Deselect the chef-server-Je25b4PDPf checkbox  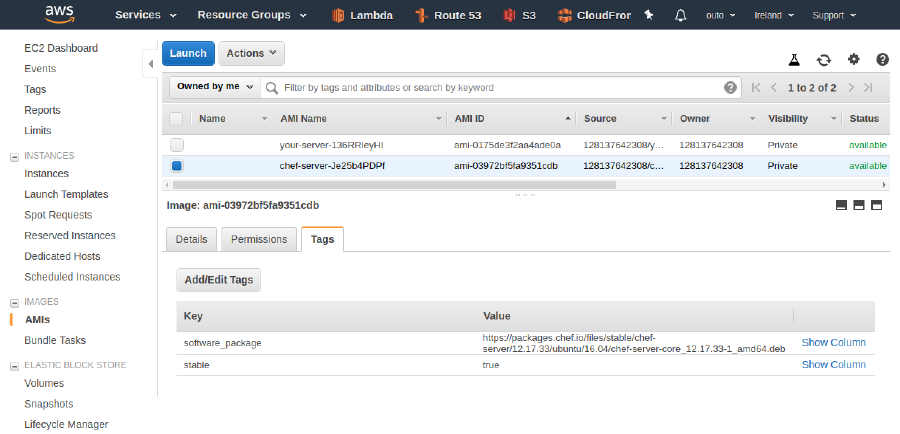[177, 166]
